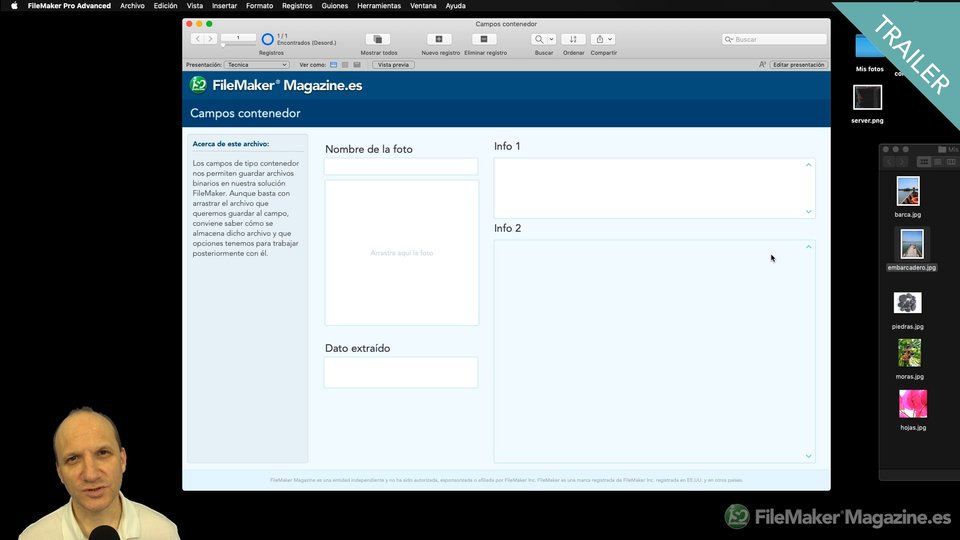Viewport: 960px width, 540px height.
Task: Click the record number field
Action: (238, 37)
